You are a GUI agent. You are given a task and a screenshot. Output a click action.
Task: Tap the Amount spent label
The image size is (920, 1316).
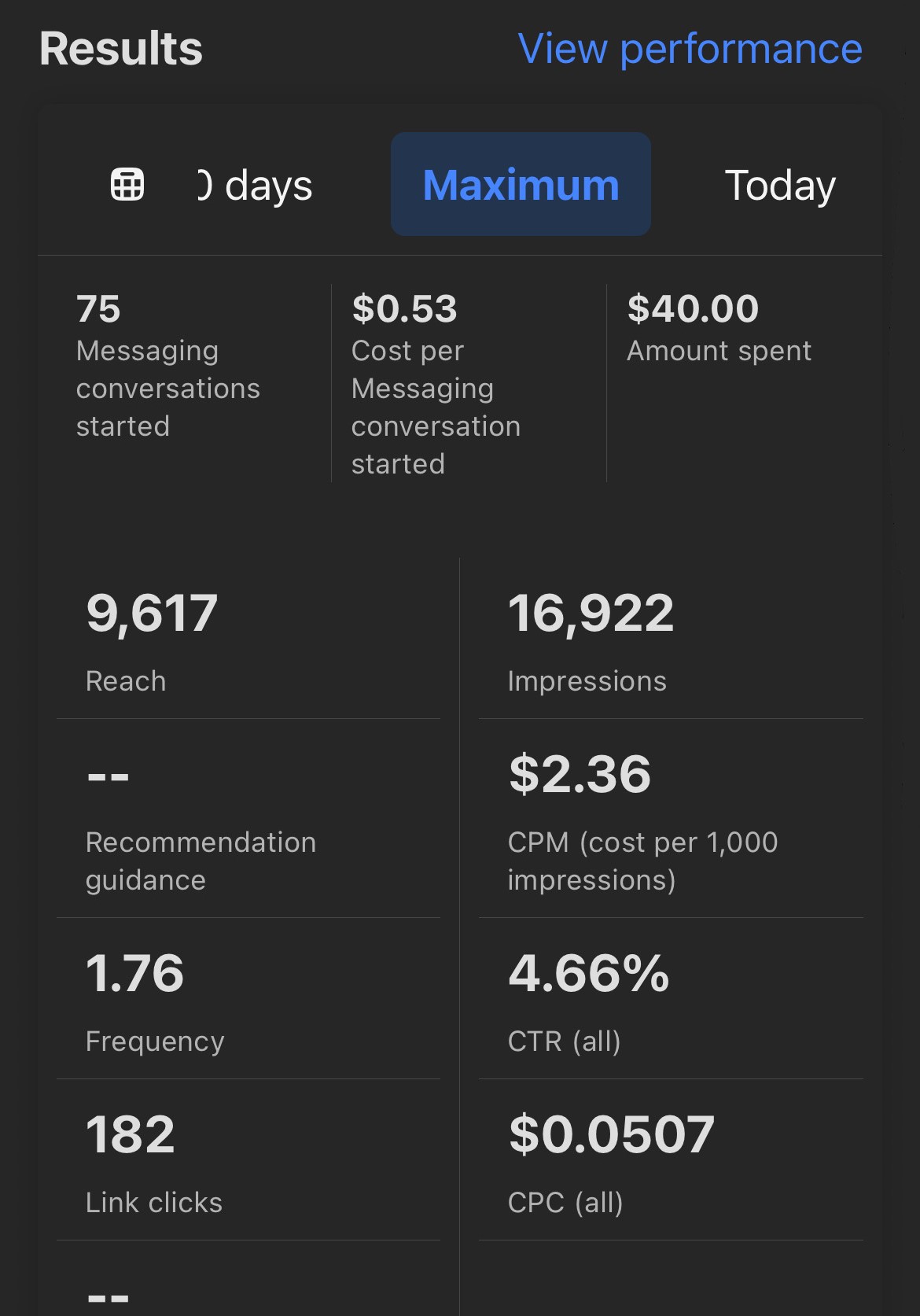click(x=719, y=351)
